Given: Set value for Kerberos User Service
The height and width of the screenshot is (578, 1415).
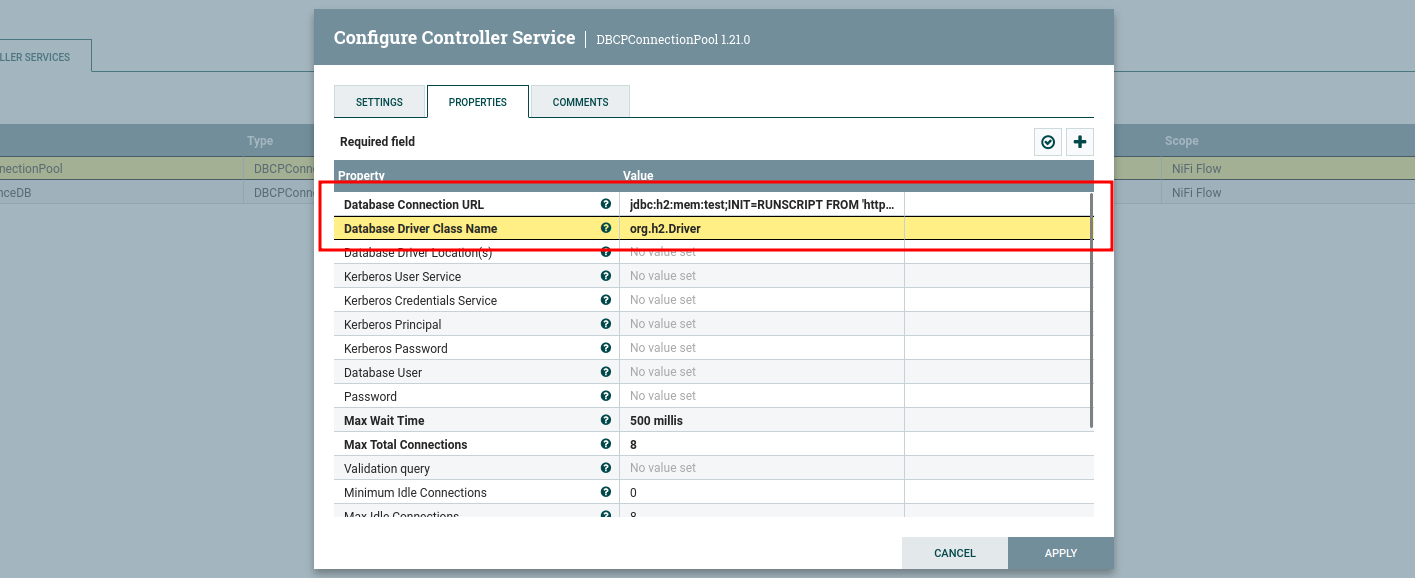Looking at the screenshot, I should pyautogui.click(x=762, y=276).
